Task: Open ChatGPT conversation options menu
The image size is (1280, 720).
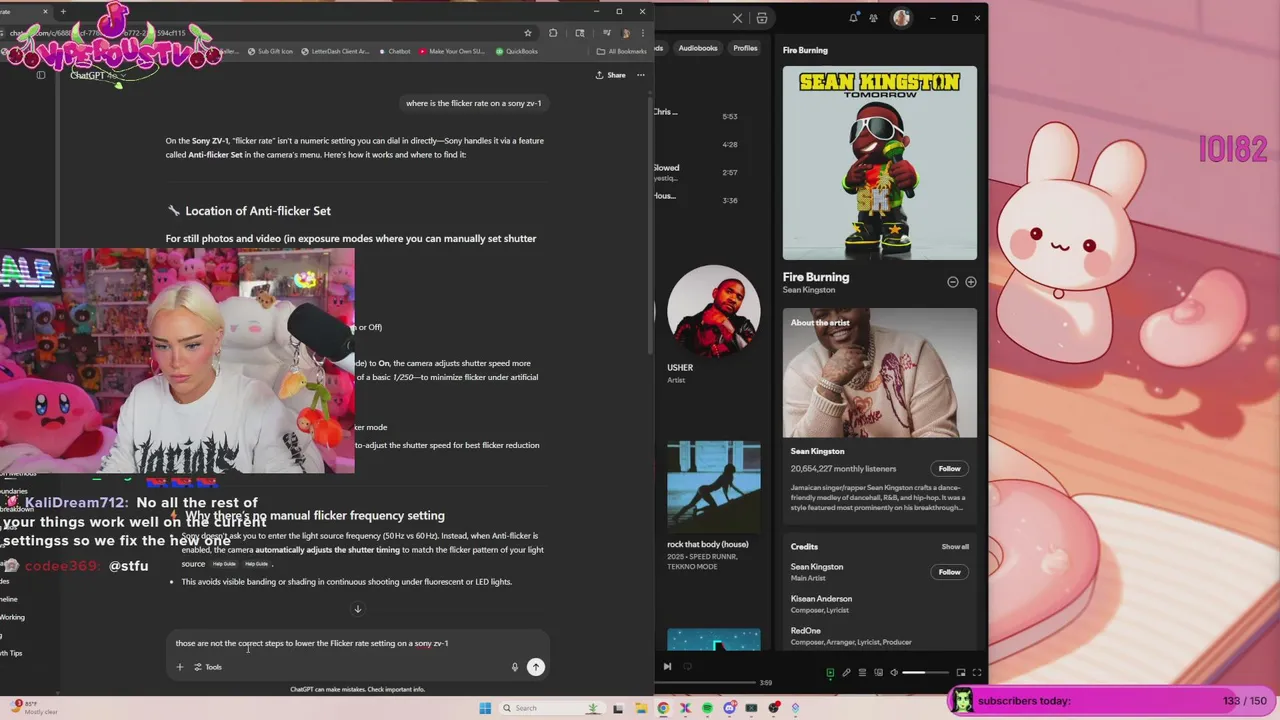Action: pyautogui.click(x=641, y=75)
